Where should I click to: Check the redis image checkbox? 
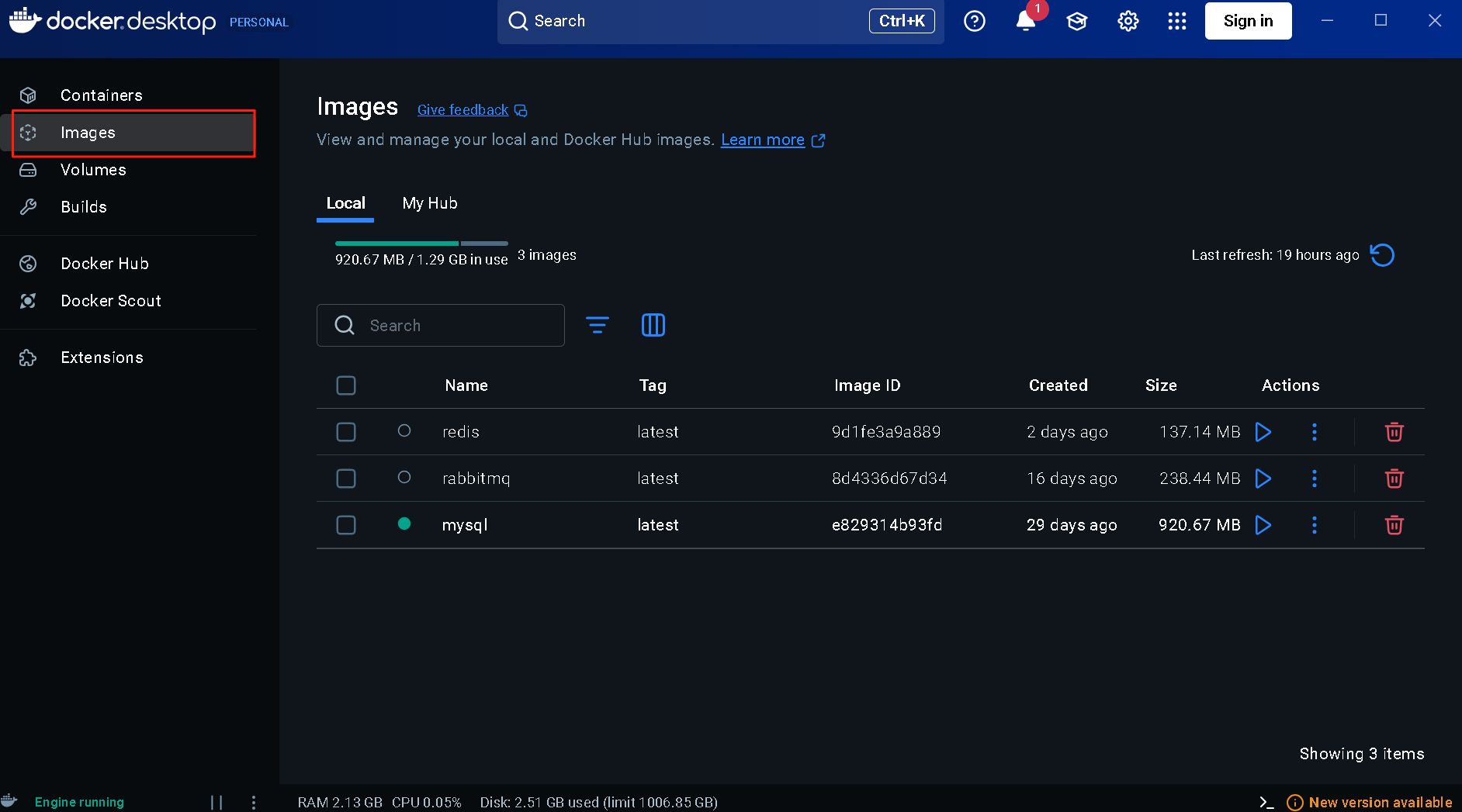pos(346,432)
